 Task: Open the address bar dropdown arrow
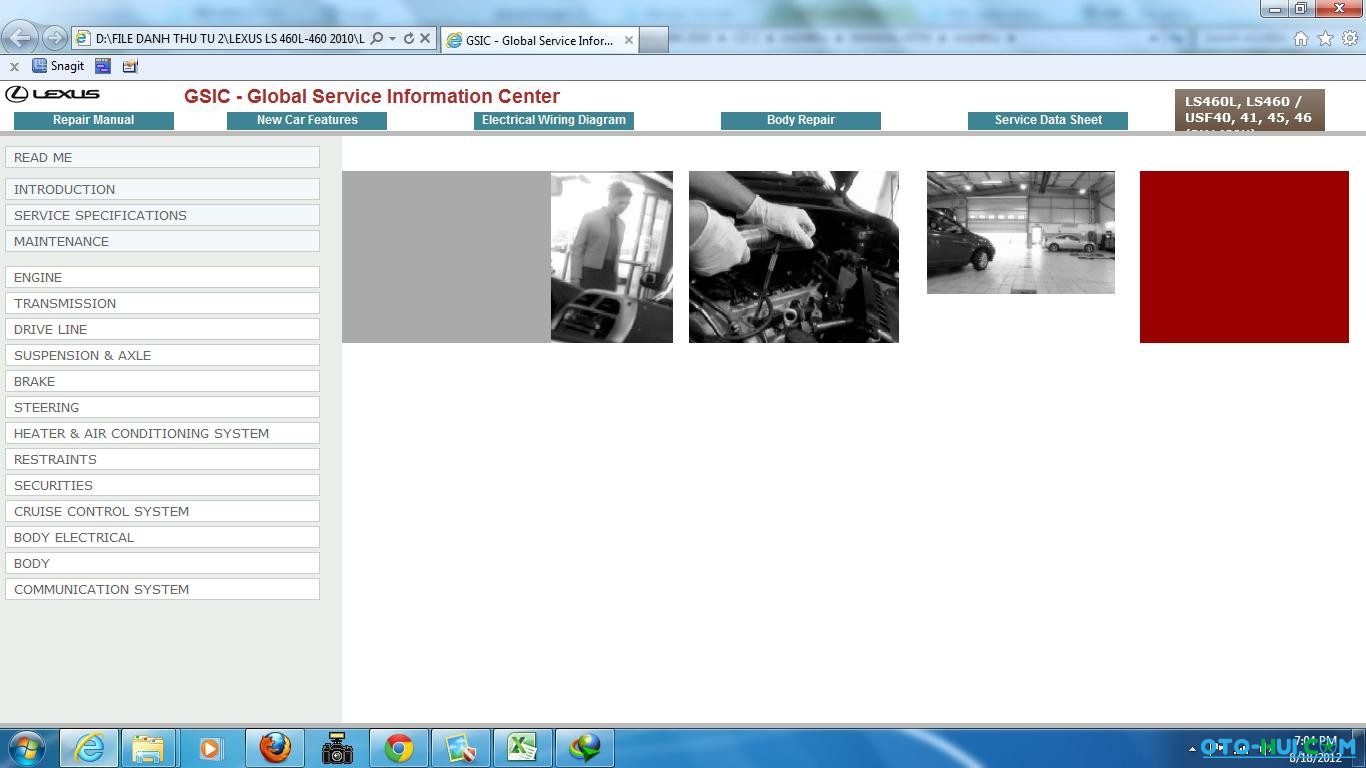point(392,38)
